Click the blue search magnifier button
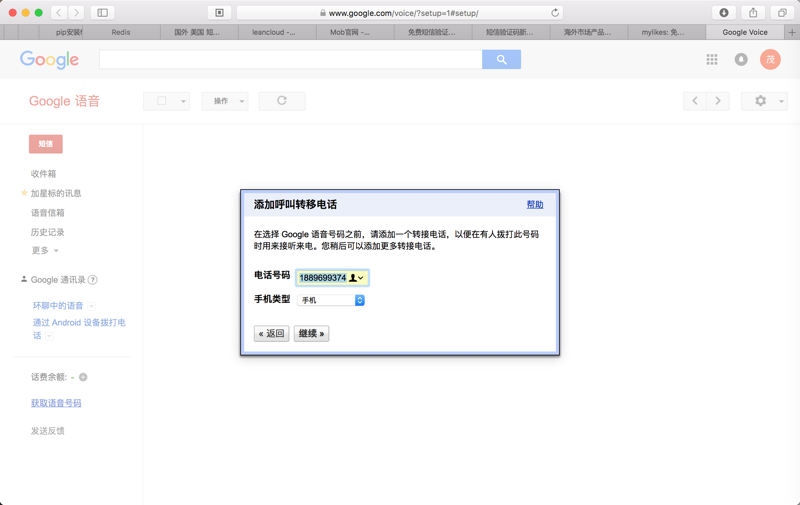This screenshot has width=800, height=505. 502,59
